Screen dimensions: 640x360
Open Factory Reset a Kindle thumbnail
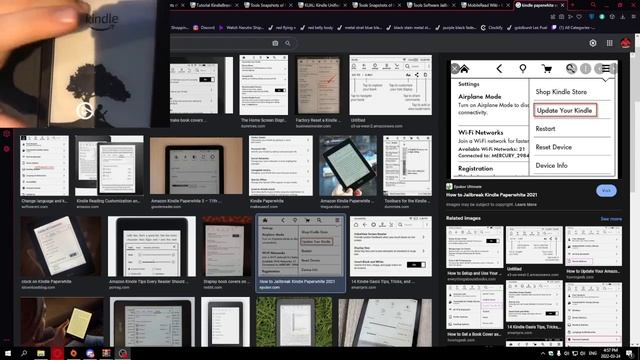318,85
